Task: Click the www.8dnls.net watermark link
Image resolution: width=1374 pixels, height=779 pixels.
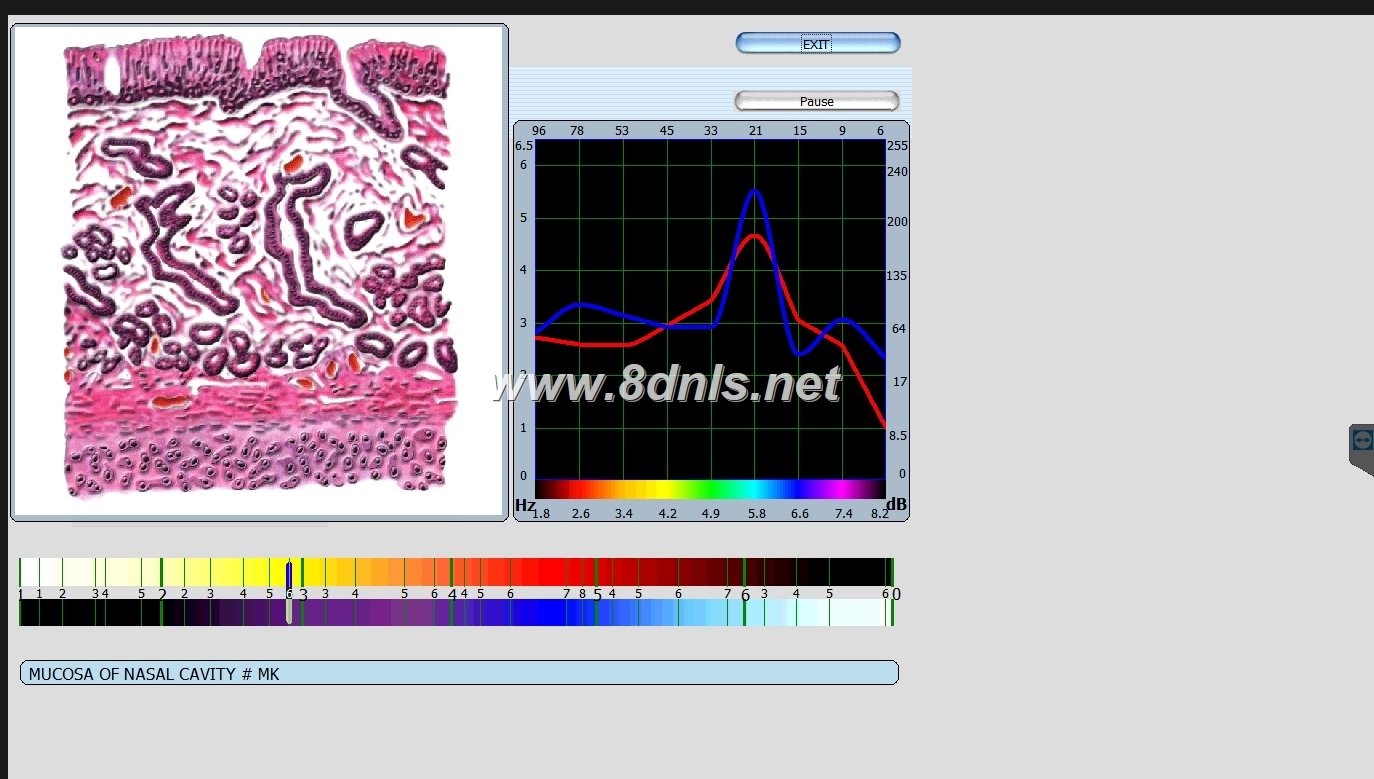Action: 663,385
